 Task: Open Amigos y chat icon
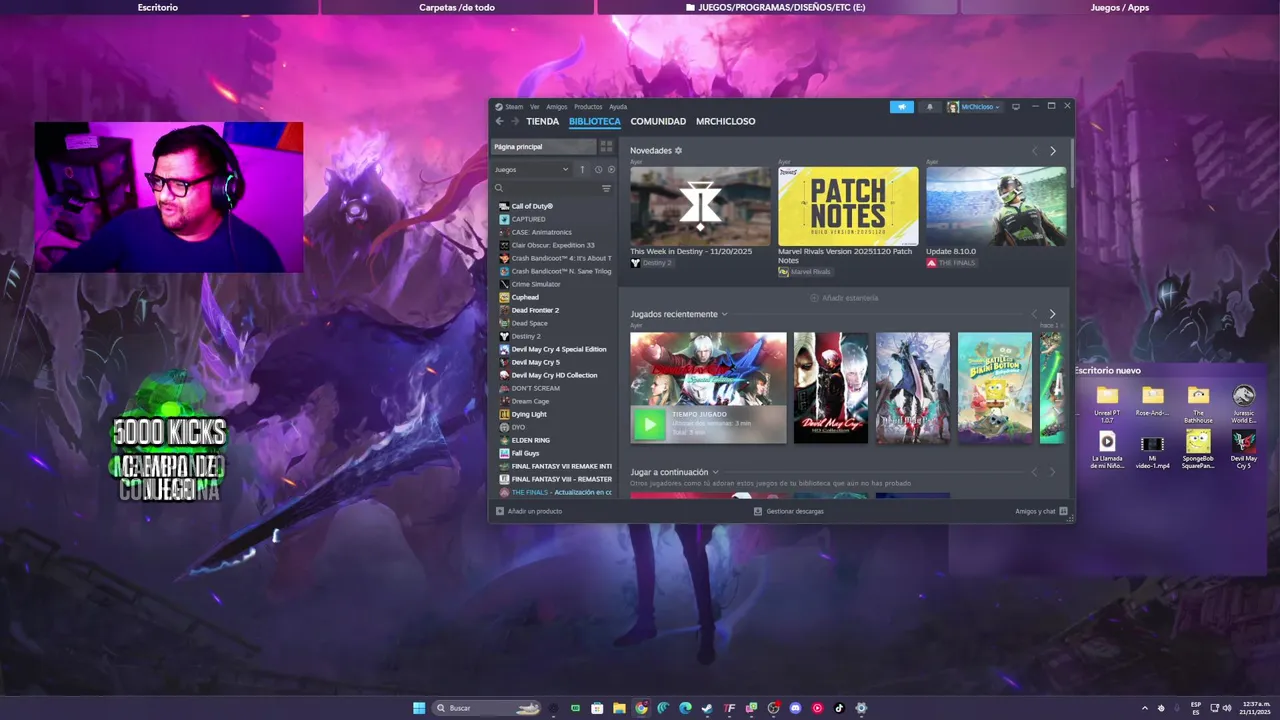(1063, 511)
